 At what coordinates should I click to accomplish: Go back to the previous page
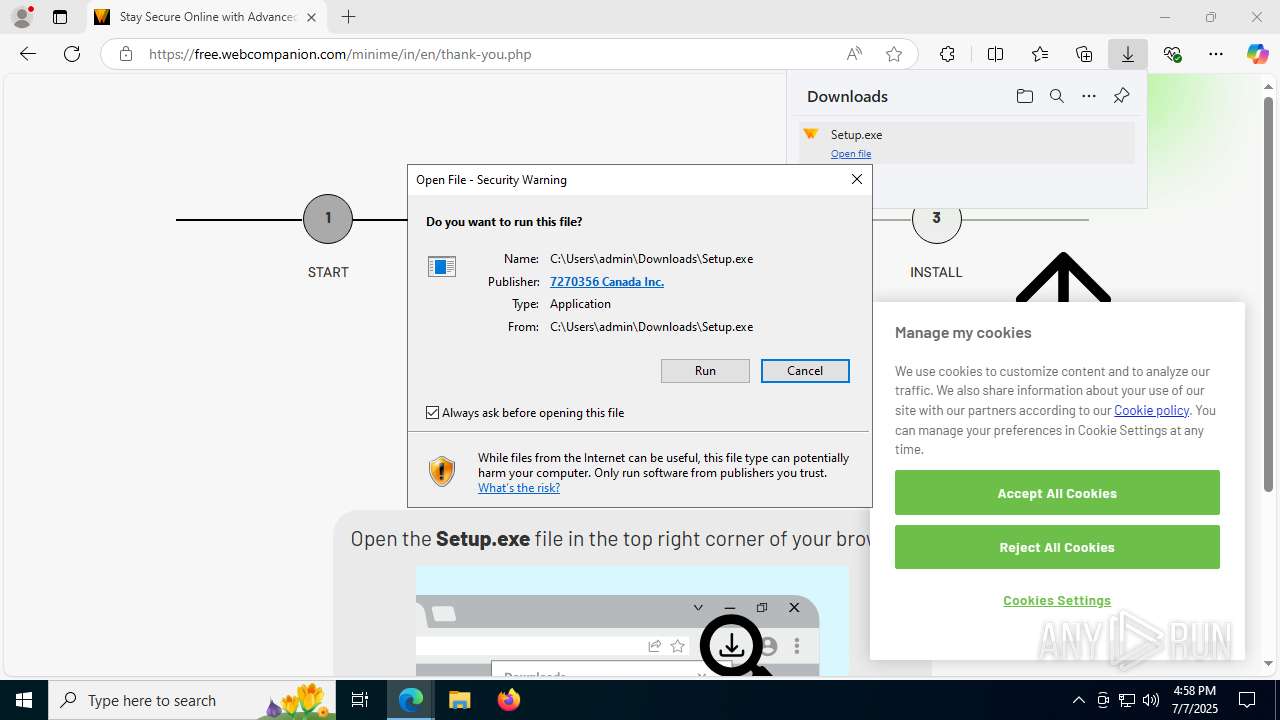coord(28,54)
